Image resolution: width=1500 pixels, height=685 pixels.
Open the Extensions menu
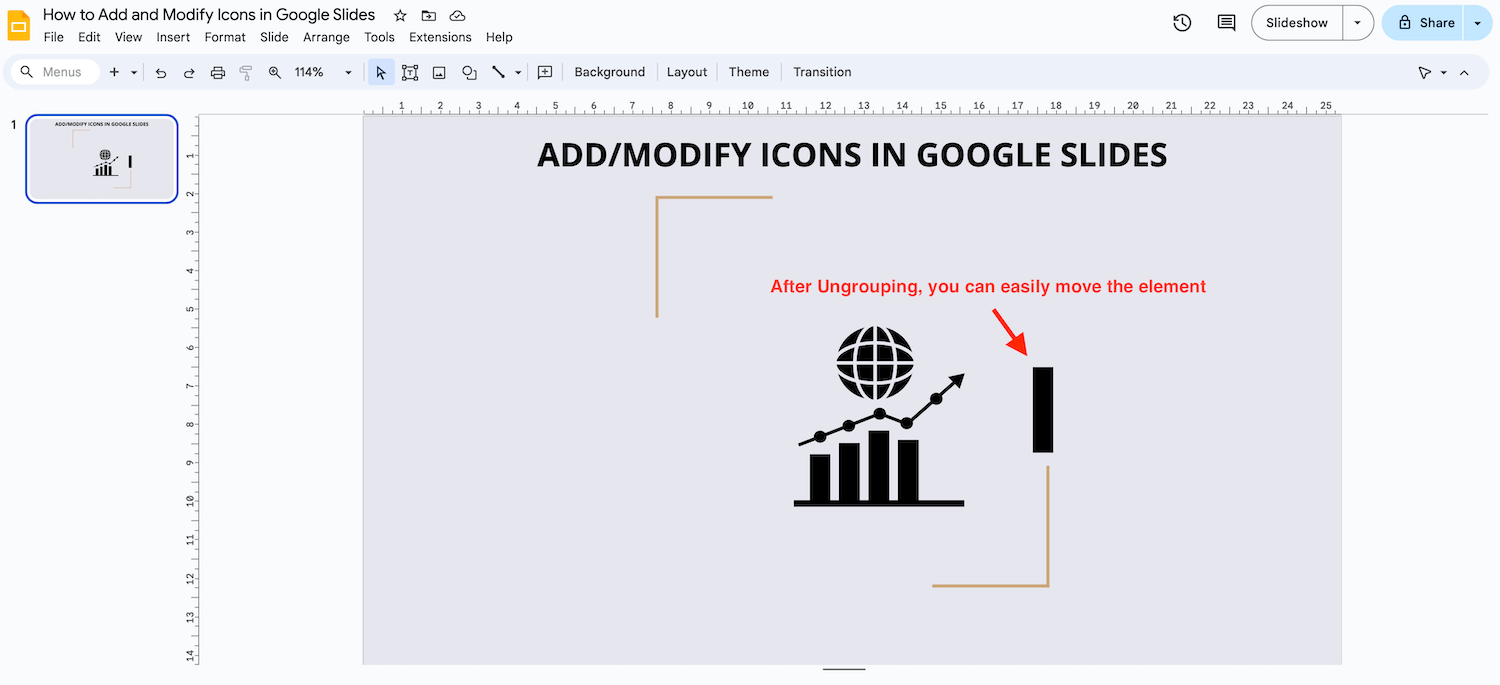(x=440, y=37)
